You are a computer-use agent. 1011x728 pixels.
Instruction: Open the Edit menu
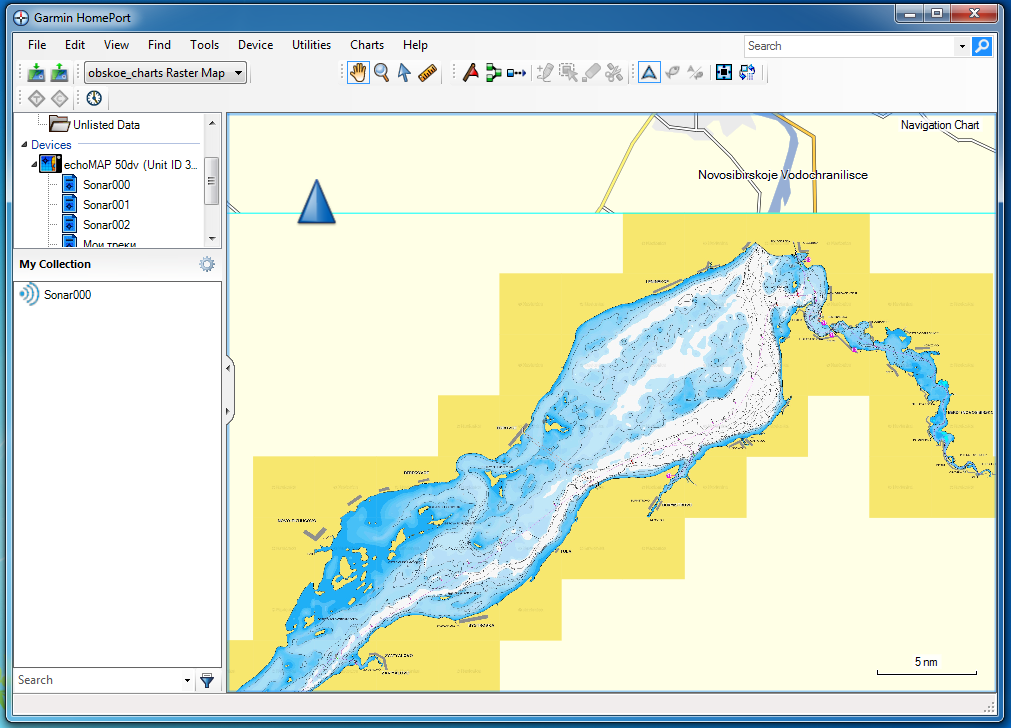coord(75,45)
